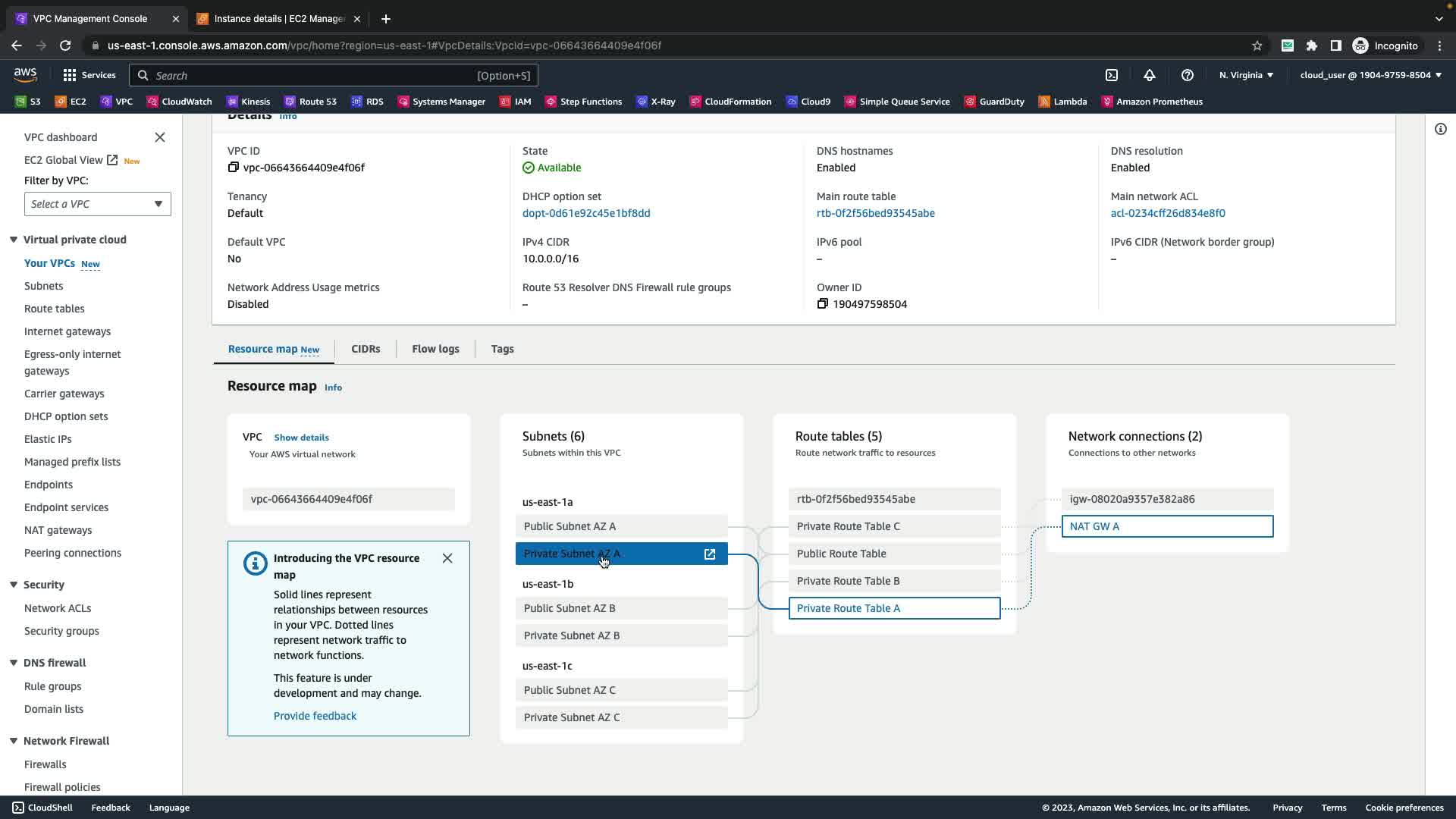
Task: Collapse the Virtual private cloud section
Action: coord(14,240)
